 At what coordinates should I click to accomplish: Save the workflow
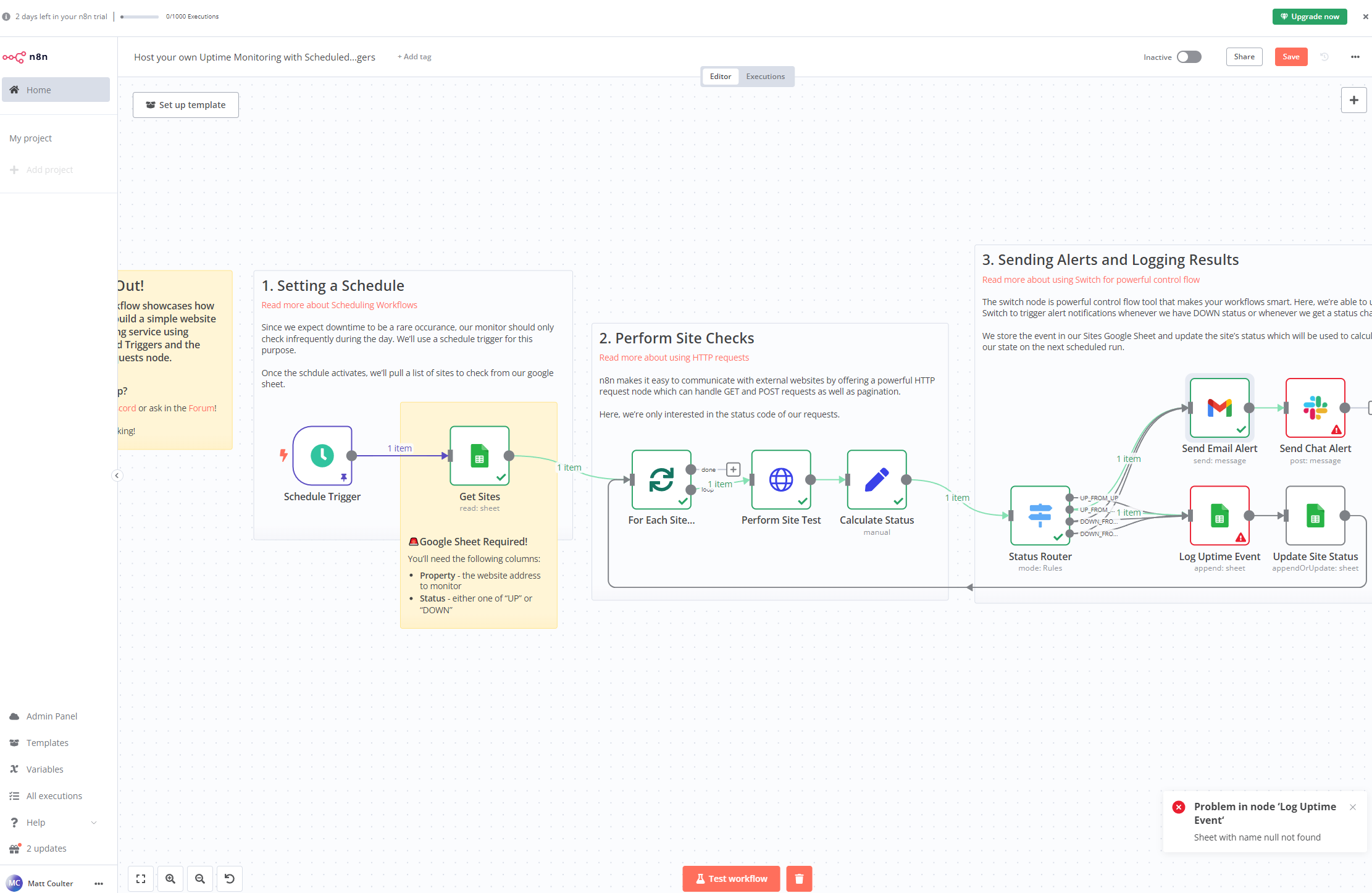[x=1291, y=57]
